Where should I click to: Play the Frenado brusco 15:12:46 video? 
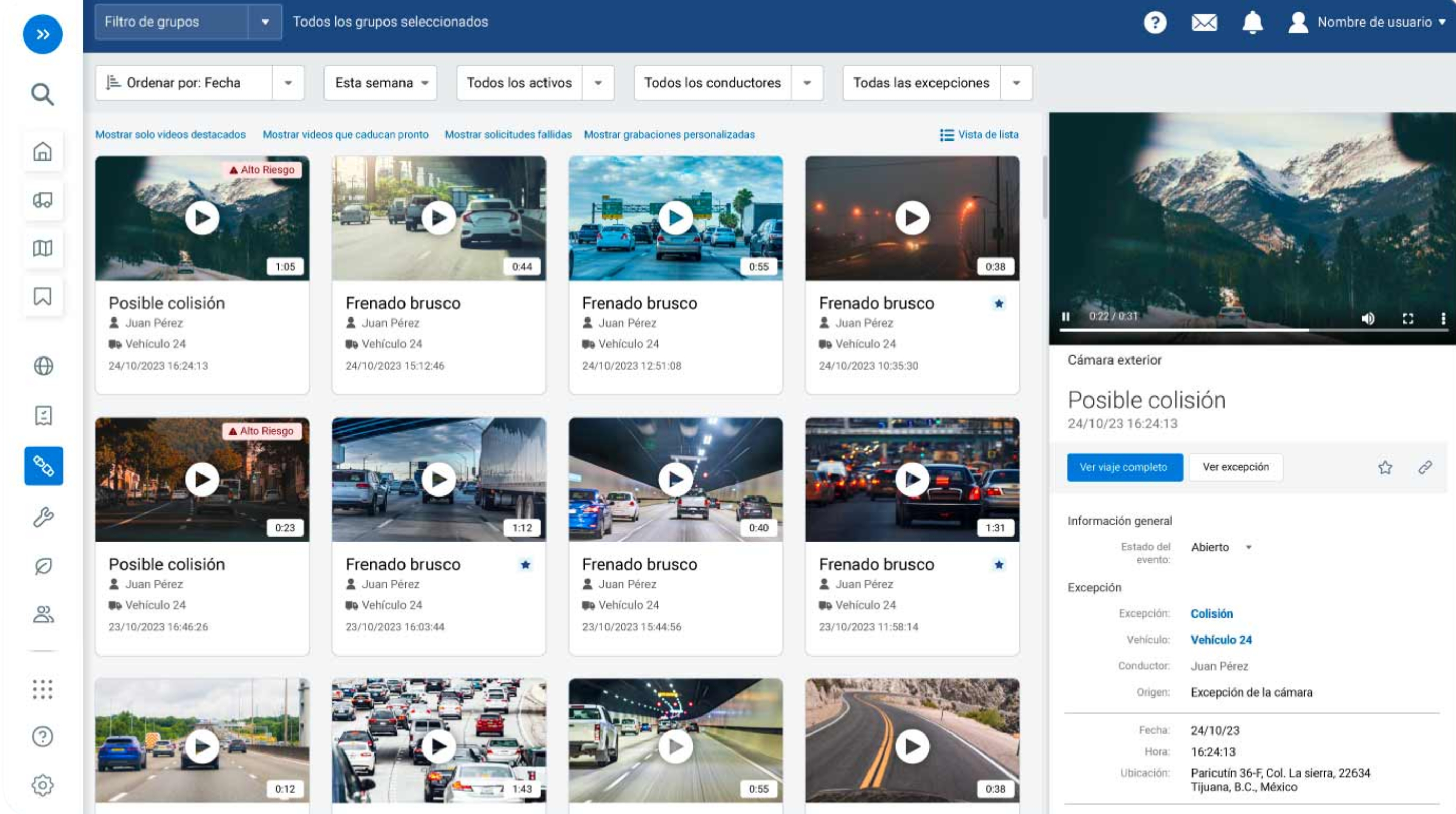coord(439,218)
